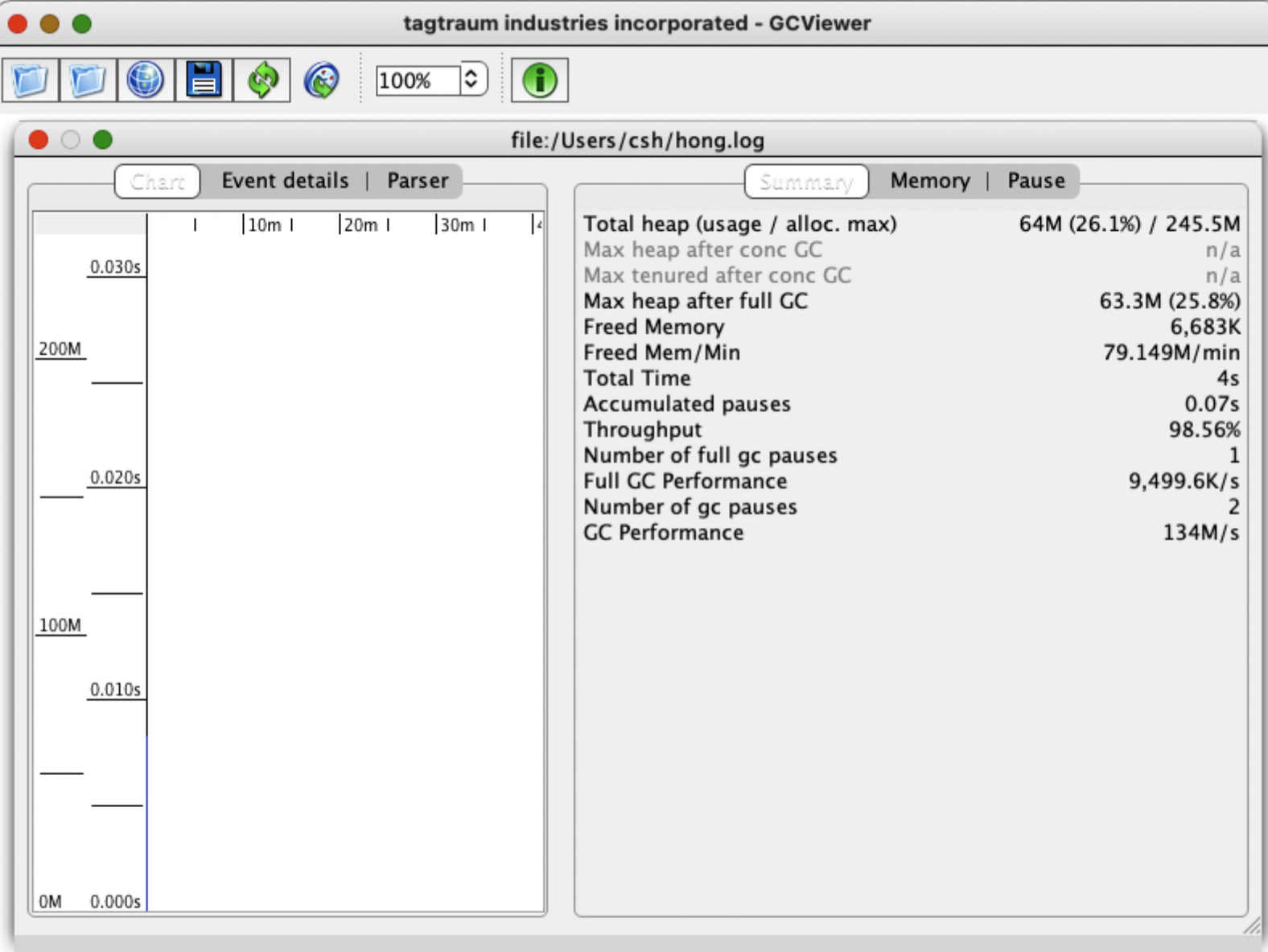Image resolution: width=1268 pixels, height=952 pixels.
Task: Click the '200M' memory axis label
Action: coord(60,348)
